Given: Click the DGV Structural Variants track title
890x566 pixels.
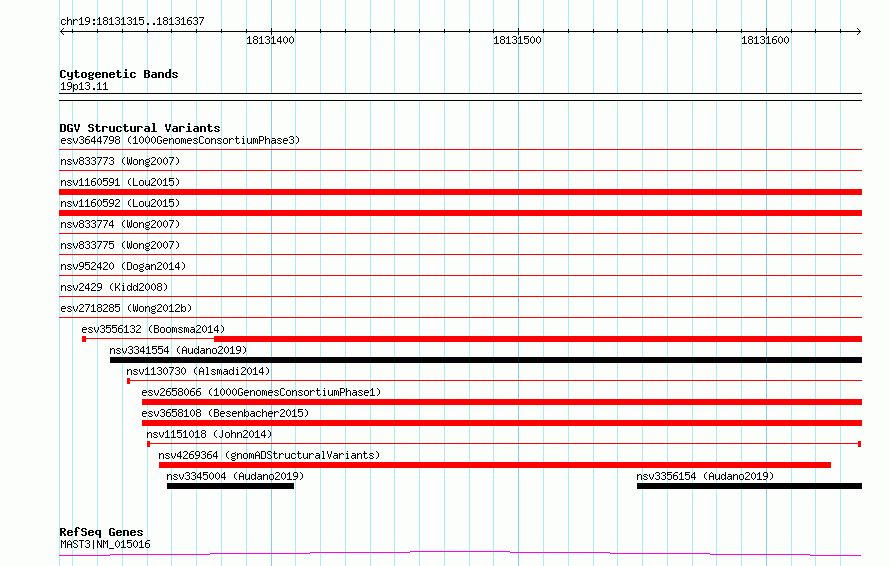Looking at the screenshot, I should pyautogui.click(x=140, y=128).
